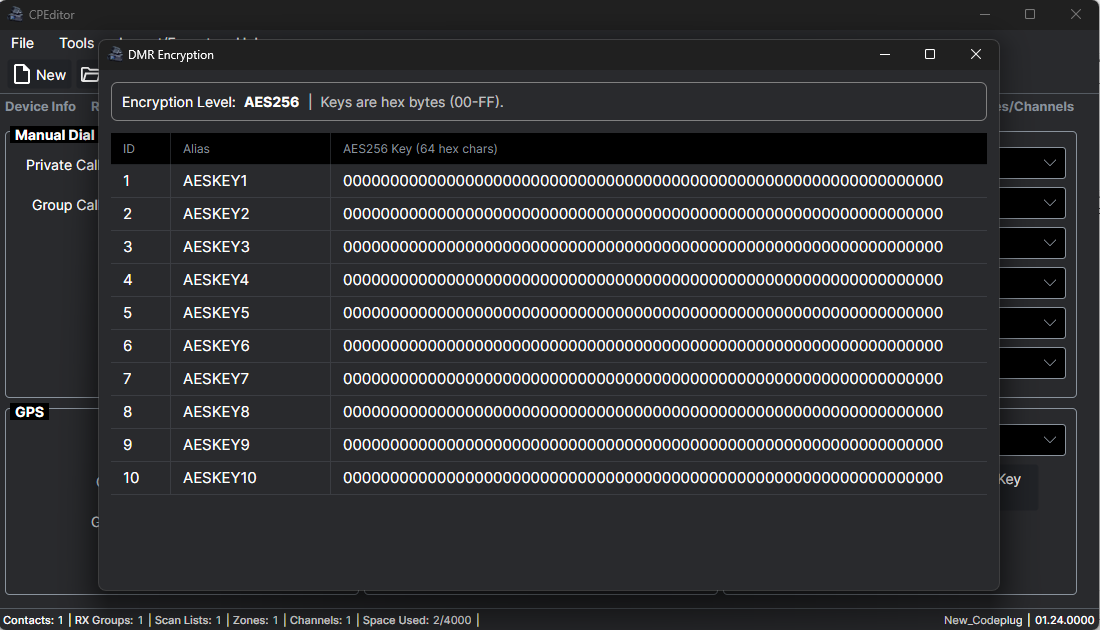The image size is (1100, 630).
Task: Click the New document icon in toolbar
Action: pos(22,75)
